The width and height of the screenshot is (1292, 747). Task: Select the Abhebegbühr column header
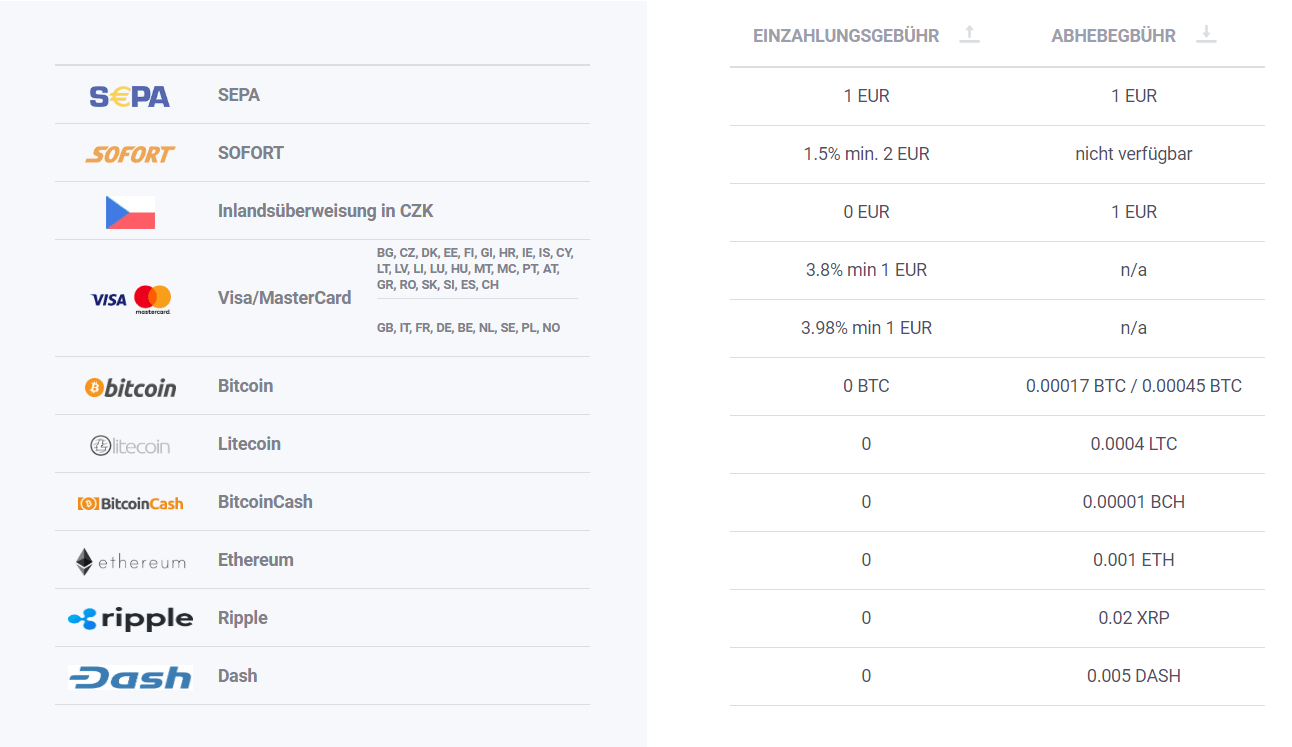pos(1113,36)
